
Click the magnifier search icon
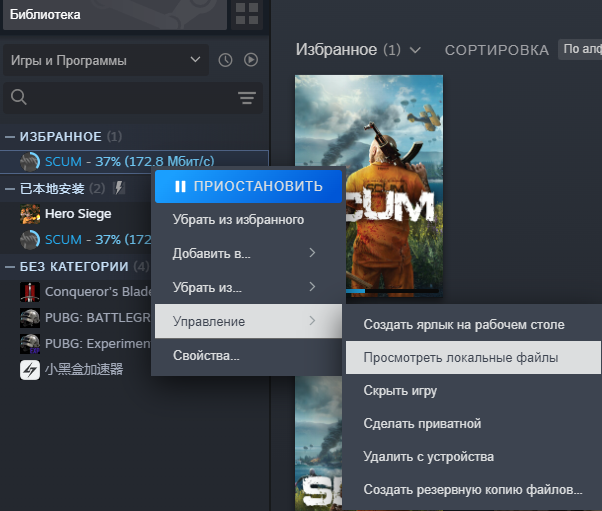click(x=18, y=97)
